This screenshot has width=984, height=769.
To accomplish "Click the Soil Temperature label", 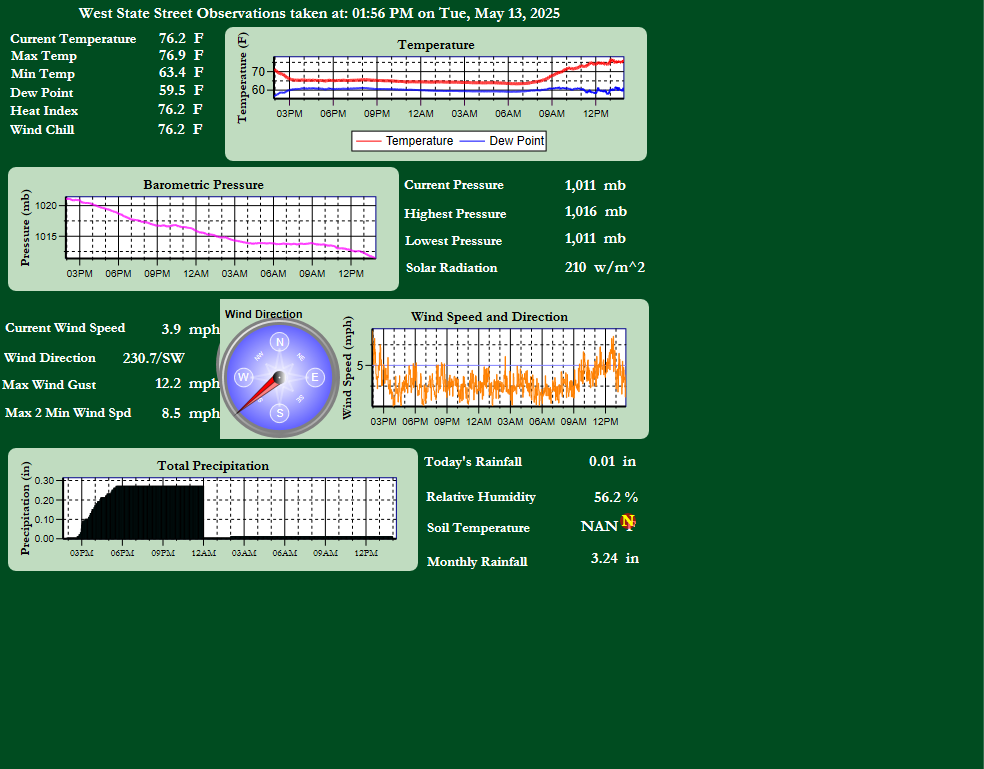I will (x=478, y=527).
